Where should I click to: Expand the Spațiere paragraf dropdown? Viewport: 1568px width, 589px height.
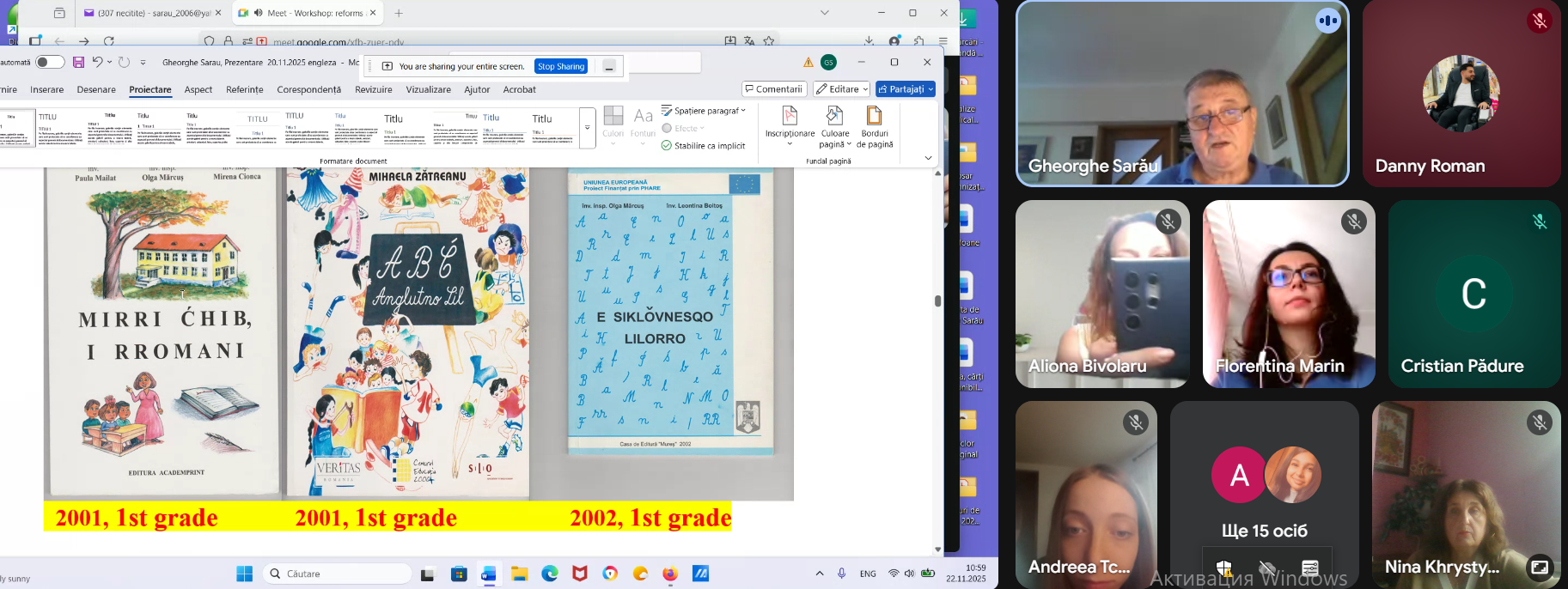click(x=704, y=111)
